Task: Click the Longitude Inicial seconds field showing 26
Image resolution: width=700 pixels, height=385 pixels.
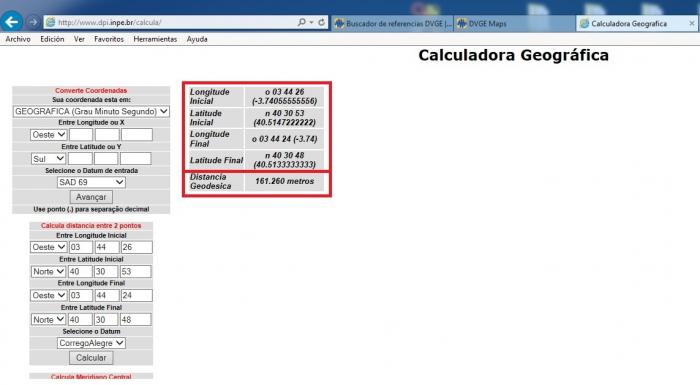Action: pyautogui.click(x=136, y=247)
